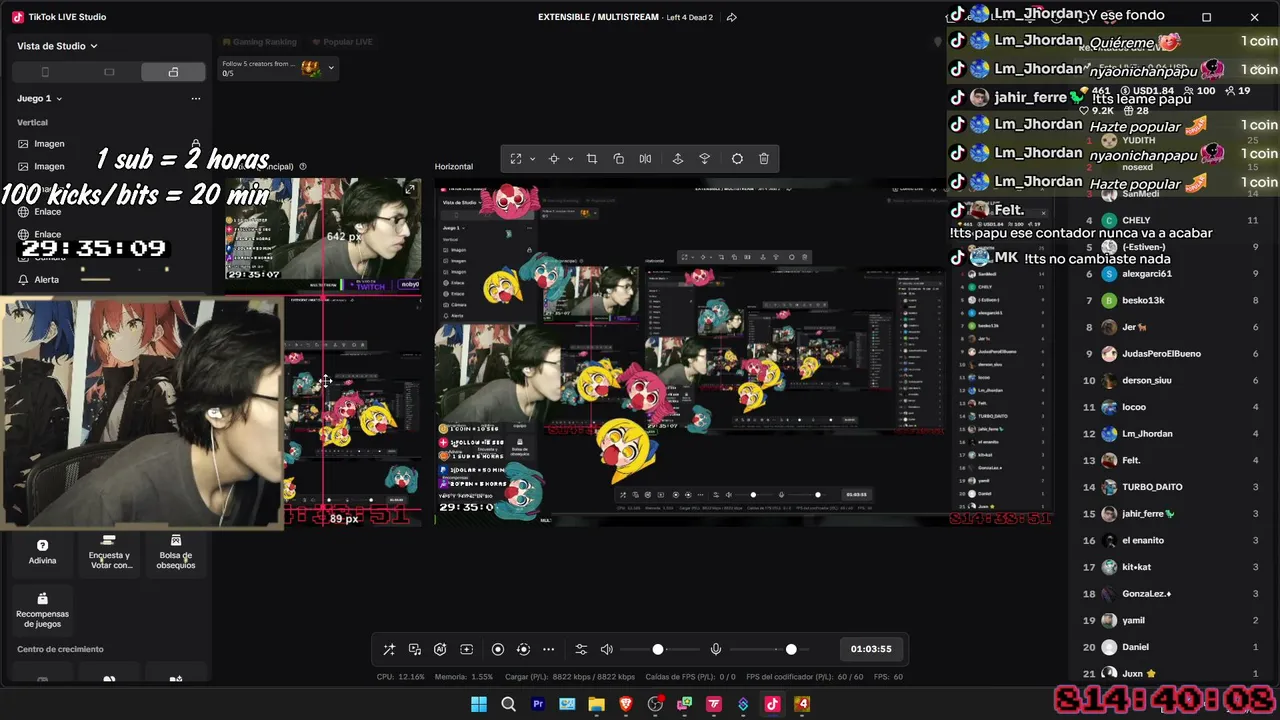
Task: Delete the selected source with trash icon
Action: pyautogui.click(x=764, y=159)
